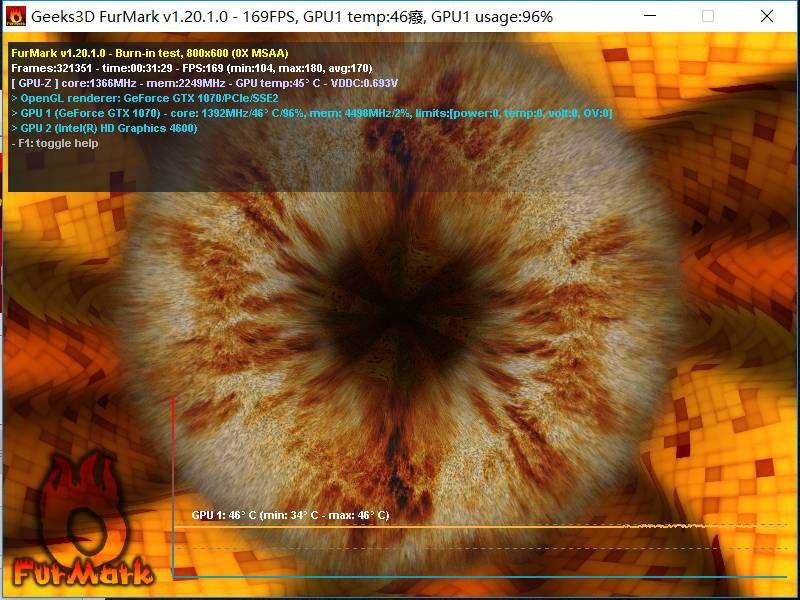800x600 pixels.
Task: Minimize the FurMark window
Action: pyautogui.click(x=650, y=16)
